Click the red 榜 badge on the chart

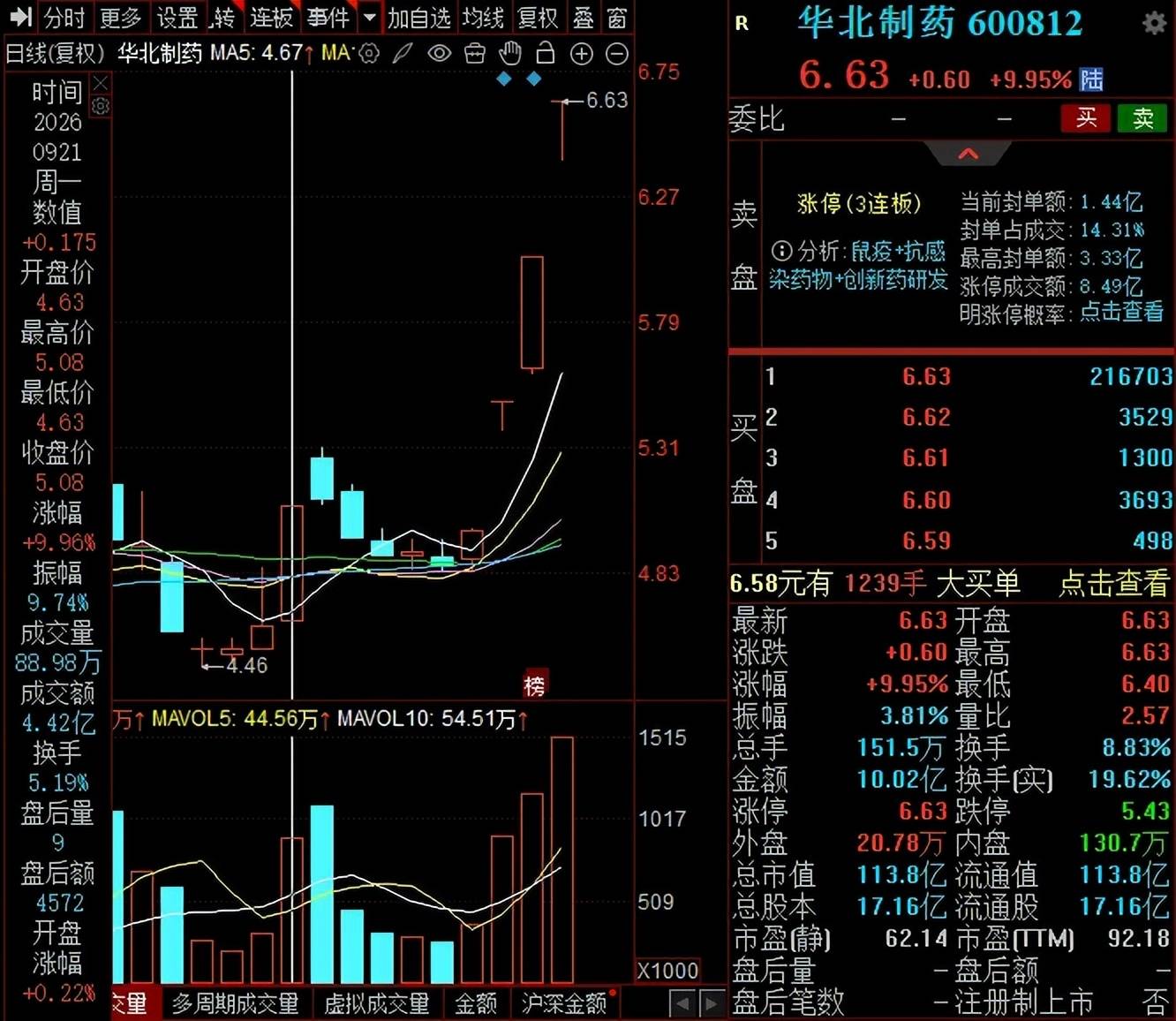coord(535,684)
